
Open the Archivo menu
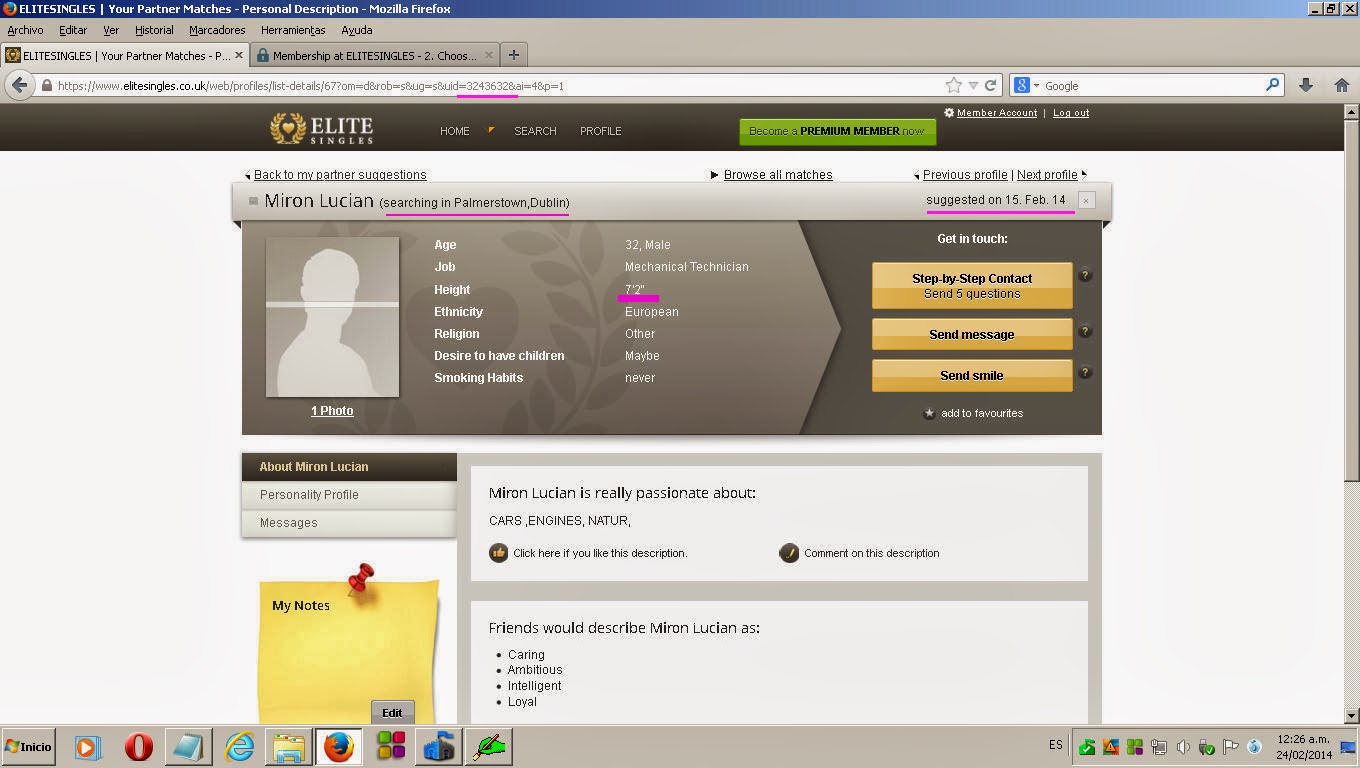(x=25, y=31)
